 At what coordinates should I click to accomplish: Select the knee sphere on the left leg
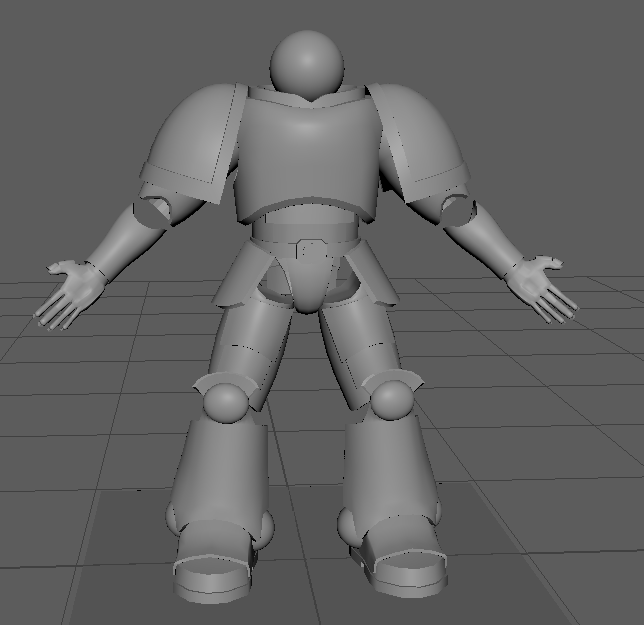[226, 403]
